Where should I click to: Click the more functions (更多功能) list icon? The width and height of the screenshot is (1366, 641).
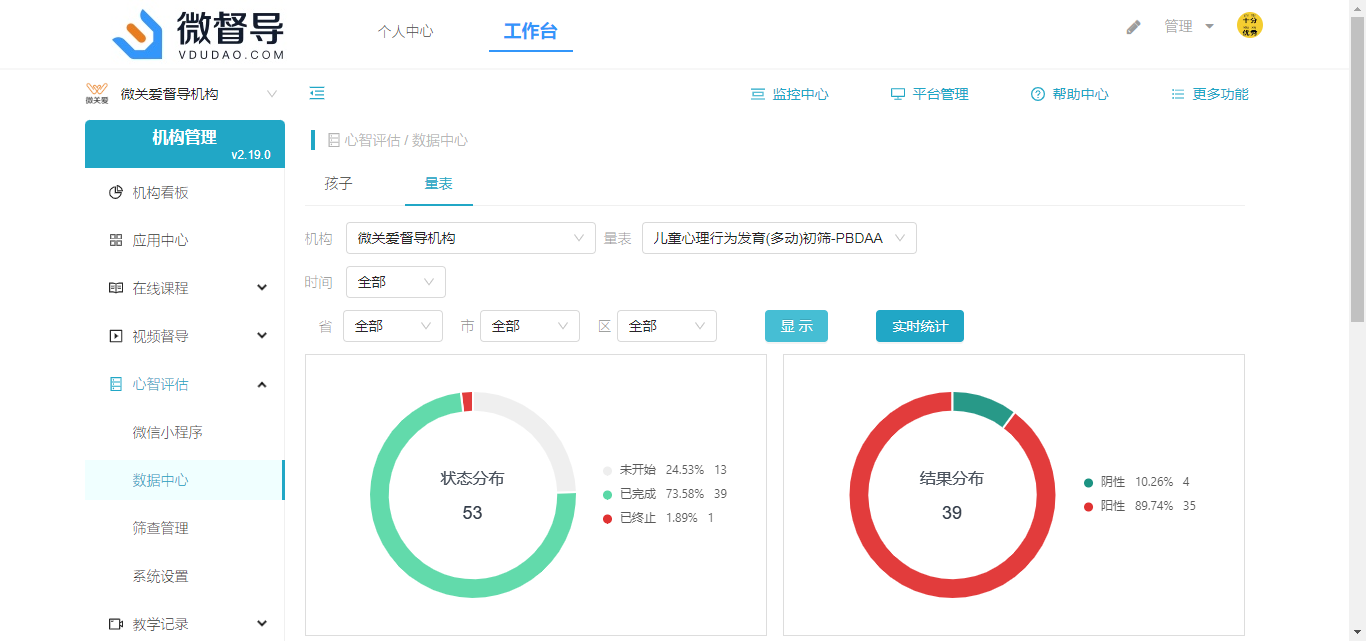click(x=1178, y=94)
